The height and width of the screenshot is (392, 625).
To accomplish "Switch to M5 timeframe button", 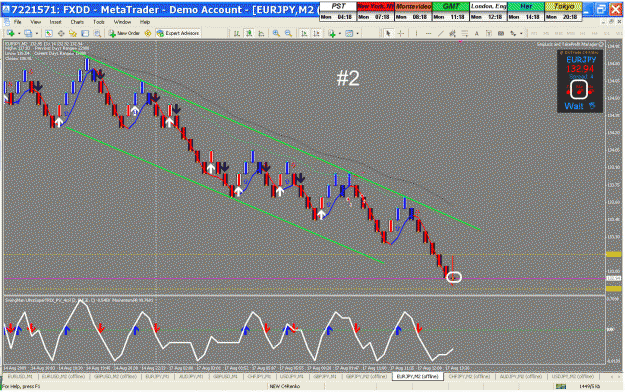I will coord(546,33).
